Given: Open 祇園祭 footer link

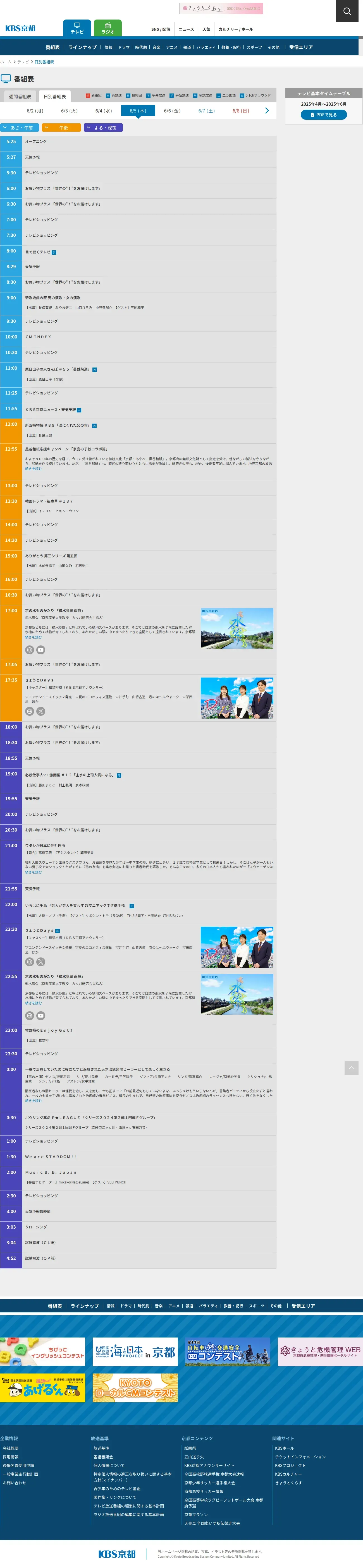Looking at the screenshot, I should [x=190, y=1448].
